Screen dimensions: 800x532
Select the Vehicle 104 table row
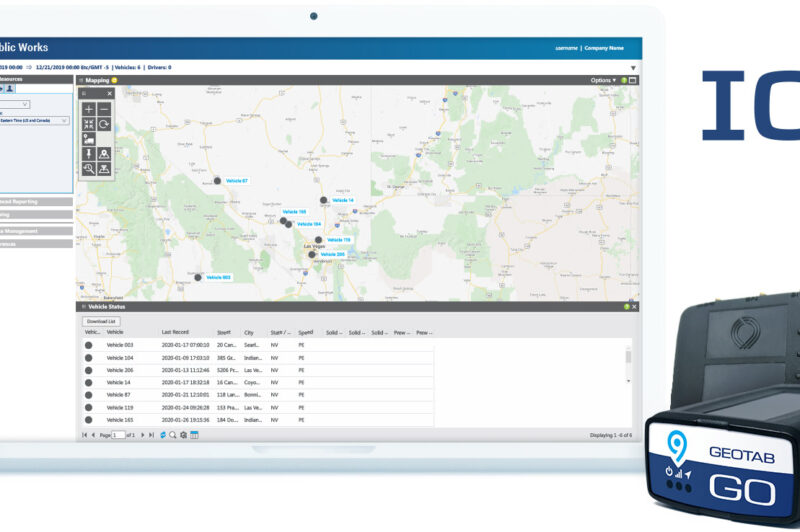pyautogui.click(x=258, y=358)
